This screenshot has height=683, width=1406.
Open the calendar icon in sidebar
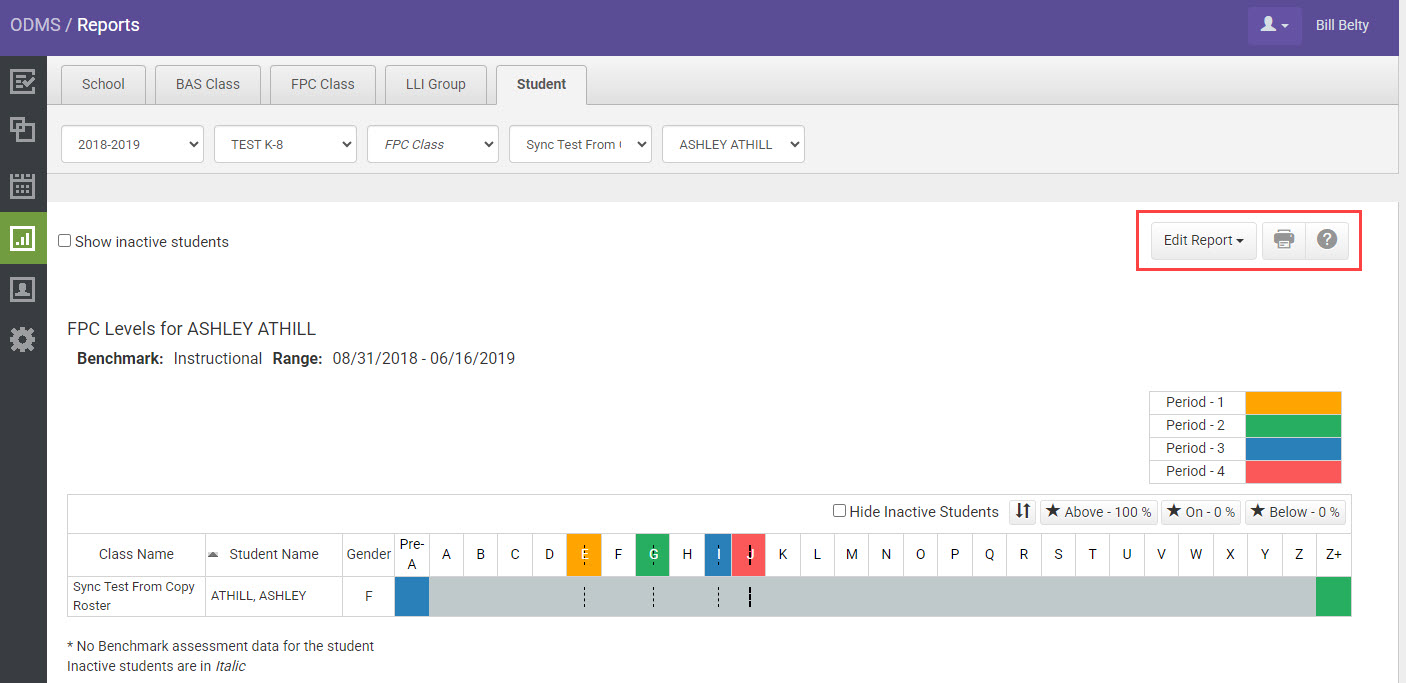click(x=22, y=185)
